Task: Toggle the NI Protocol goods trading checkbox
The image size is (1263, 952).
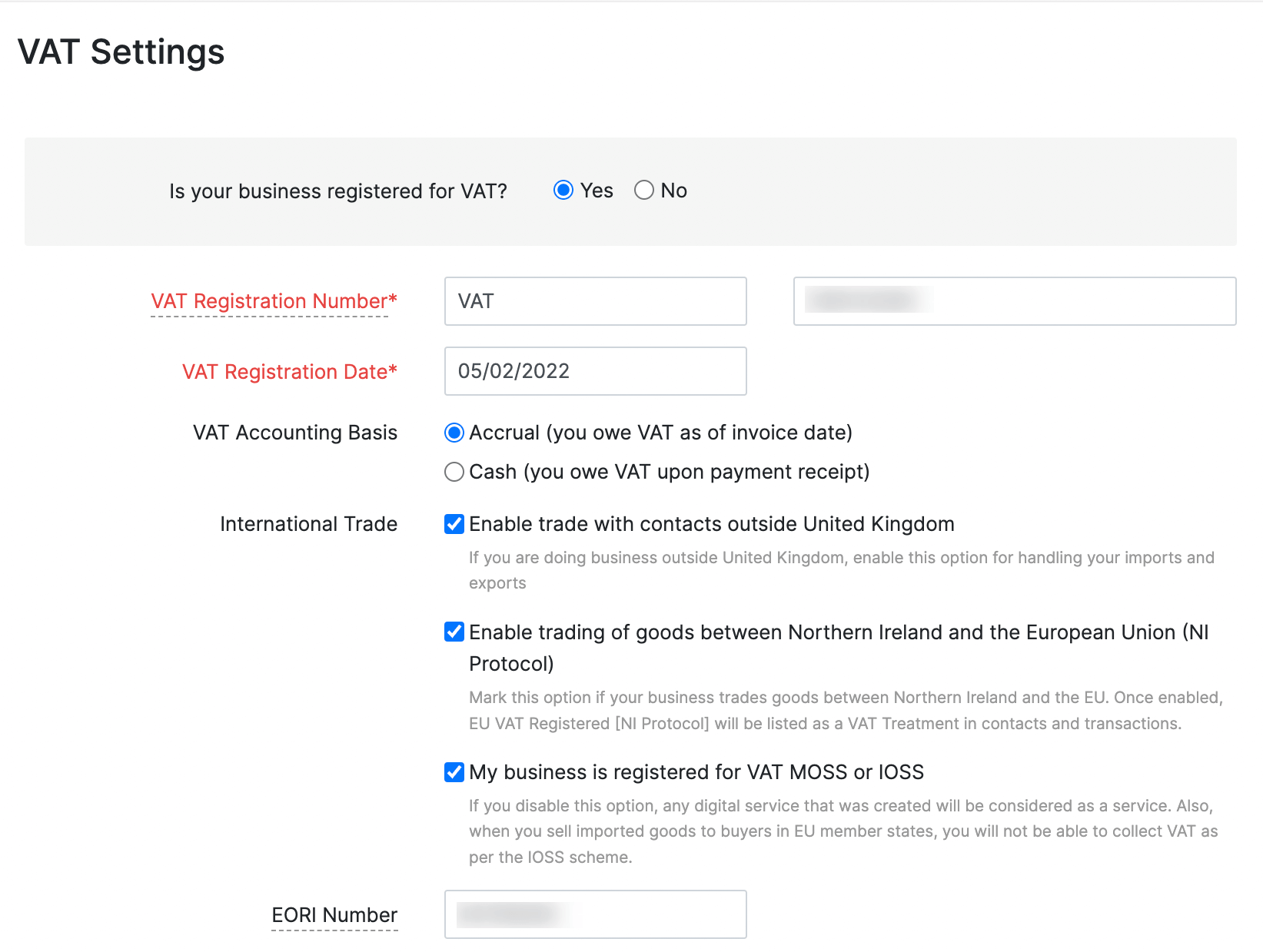Action: [454, 632]
